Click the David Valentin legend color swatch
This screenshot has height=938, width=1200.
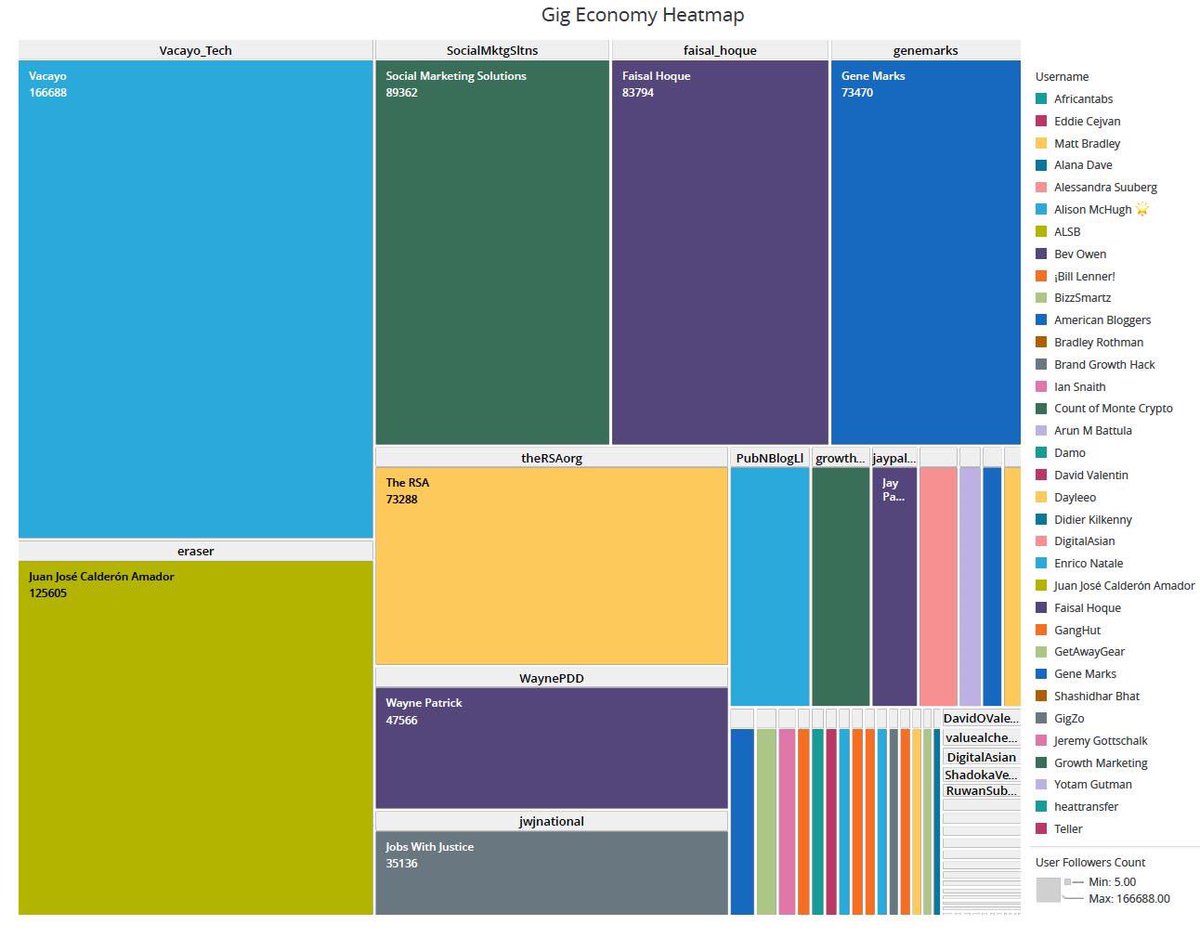[x=1041, y=475]
